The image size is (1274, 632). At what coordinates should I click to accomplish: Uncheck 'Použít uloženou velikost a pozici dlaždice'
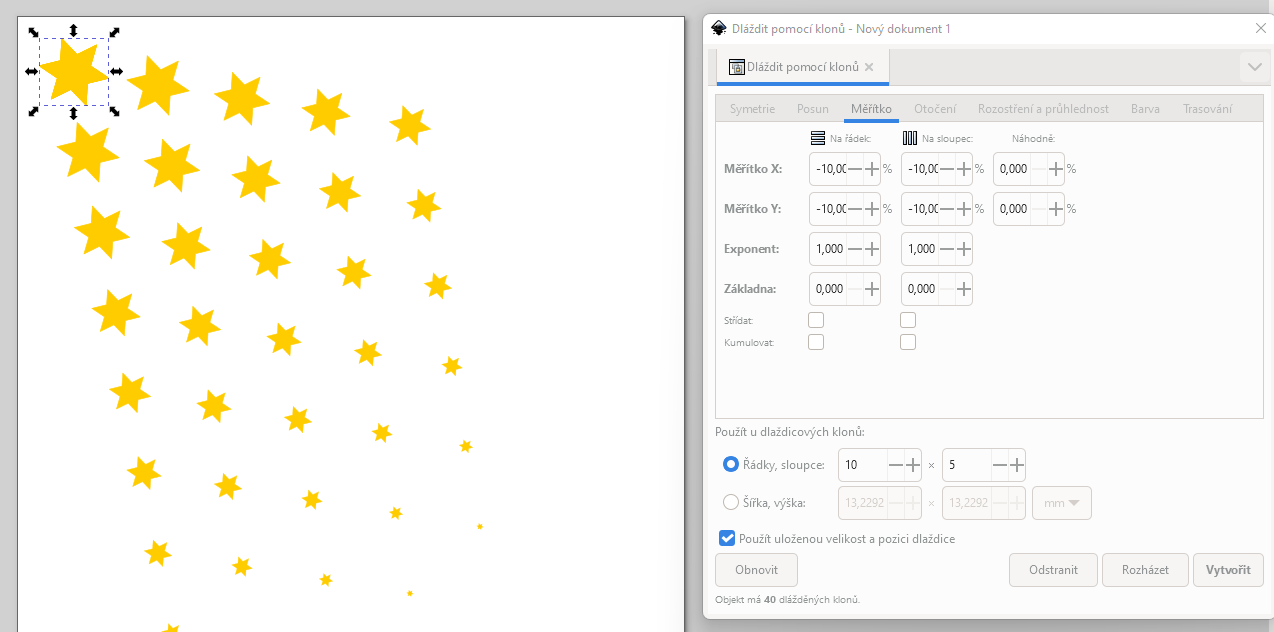coord(727,538)
